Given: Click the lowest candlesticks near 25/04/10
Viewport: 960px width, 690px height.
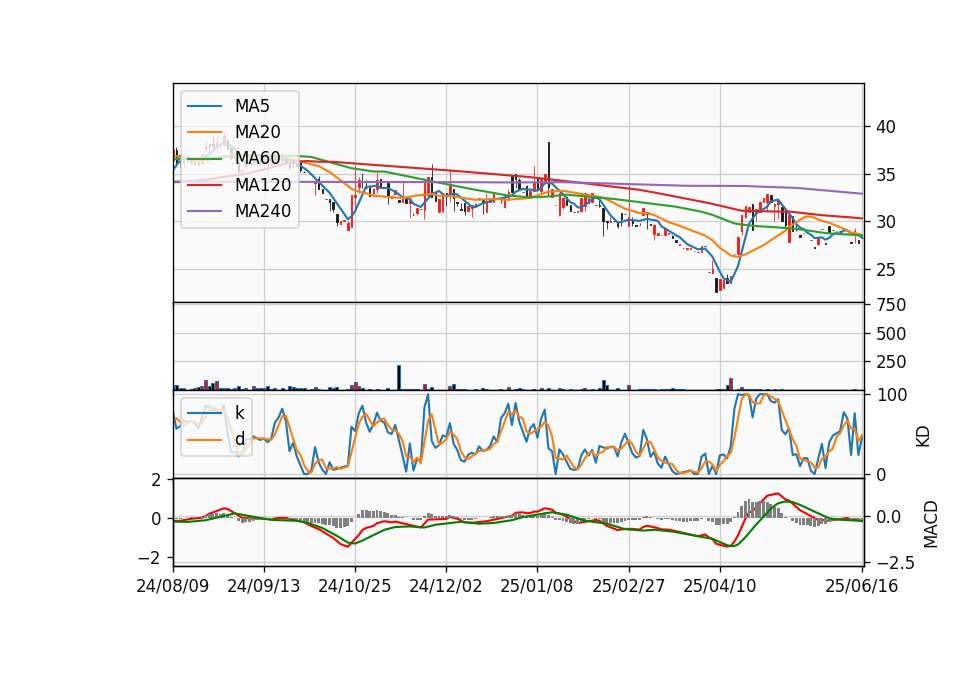Looking at the screenshot, I should (x=723, y=285).
